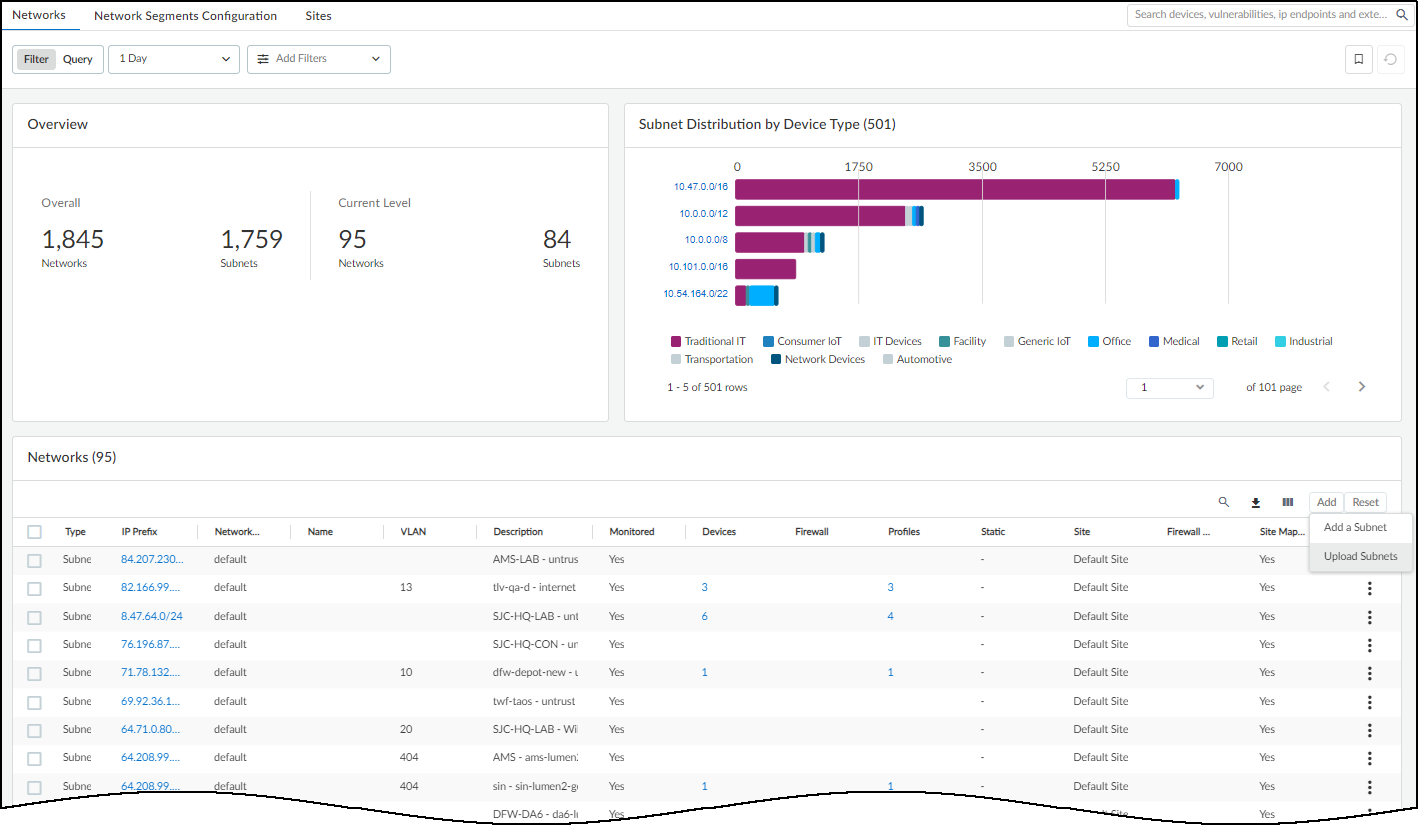Click the Traditional IT legend swatch
The height and width of the screenshot is (826, 1418).
(676, 342)
